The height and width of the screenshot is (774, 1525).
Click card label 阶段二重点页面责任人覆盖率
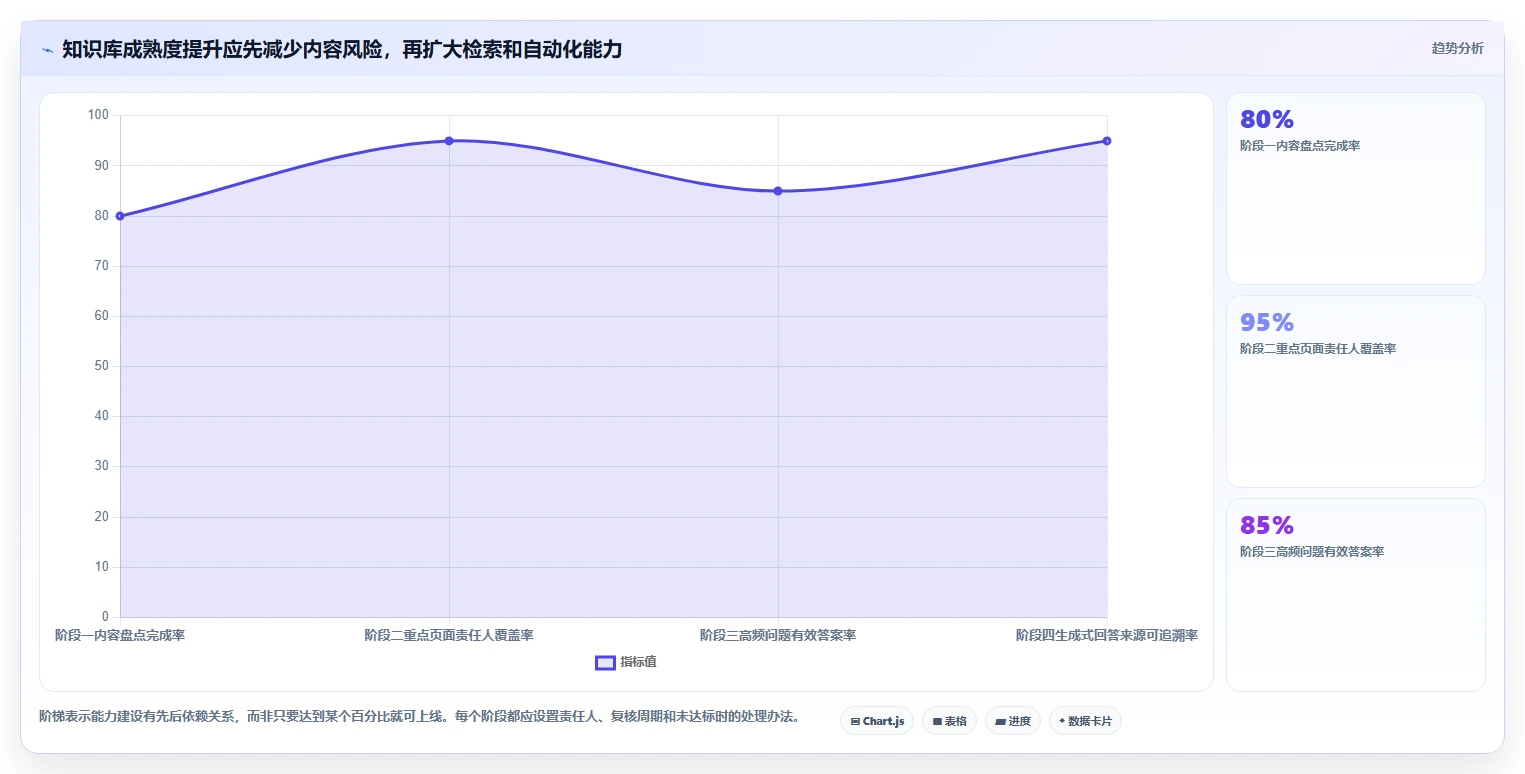(1318, 349)
